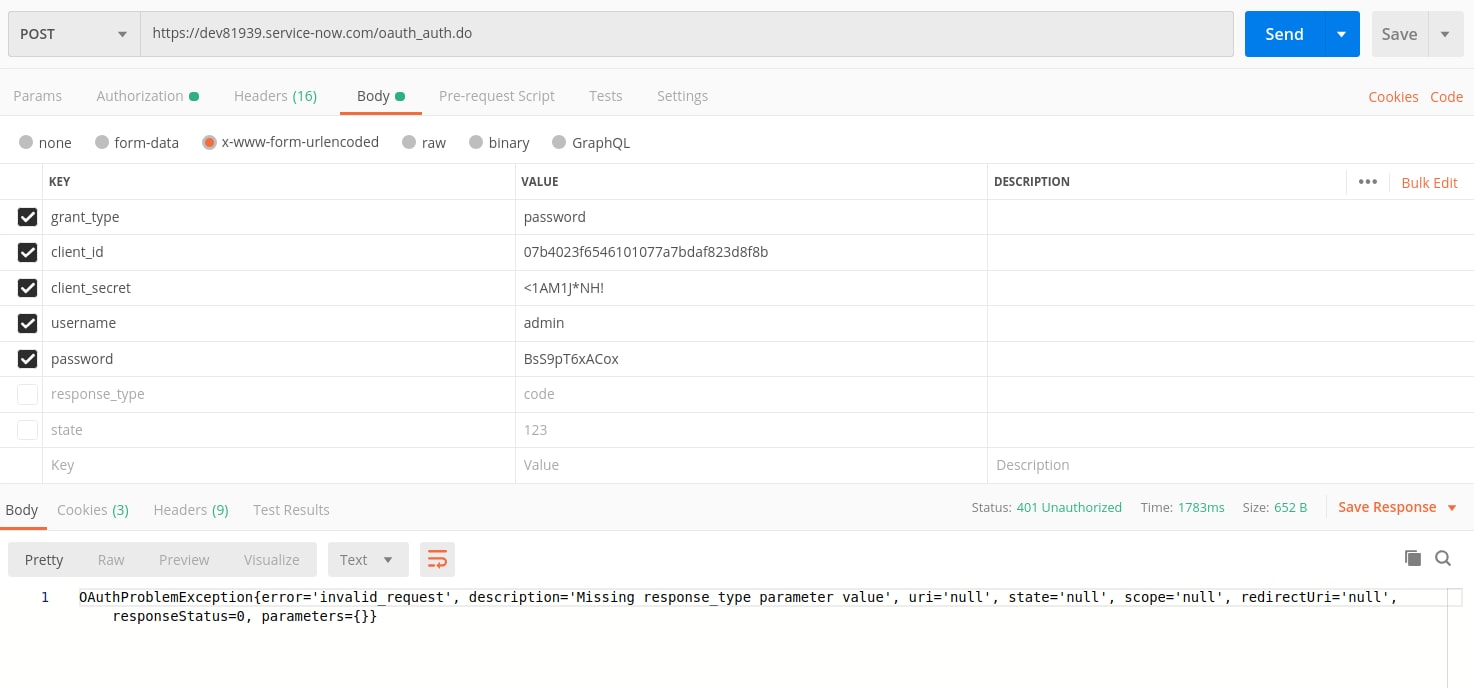Open search within the response body

1443,558
